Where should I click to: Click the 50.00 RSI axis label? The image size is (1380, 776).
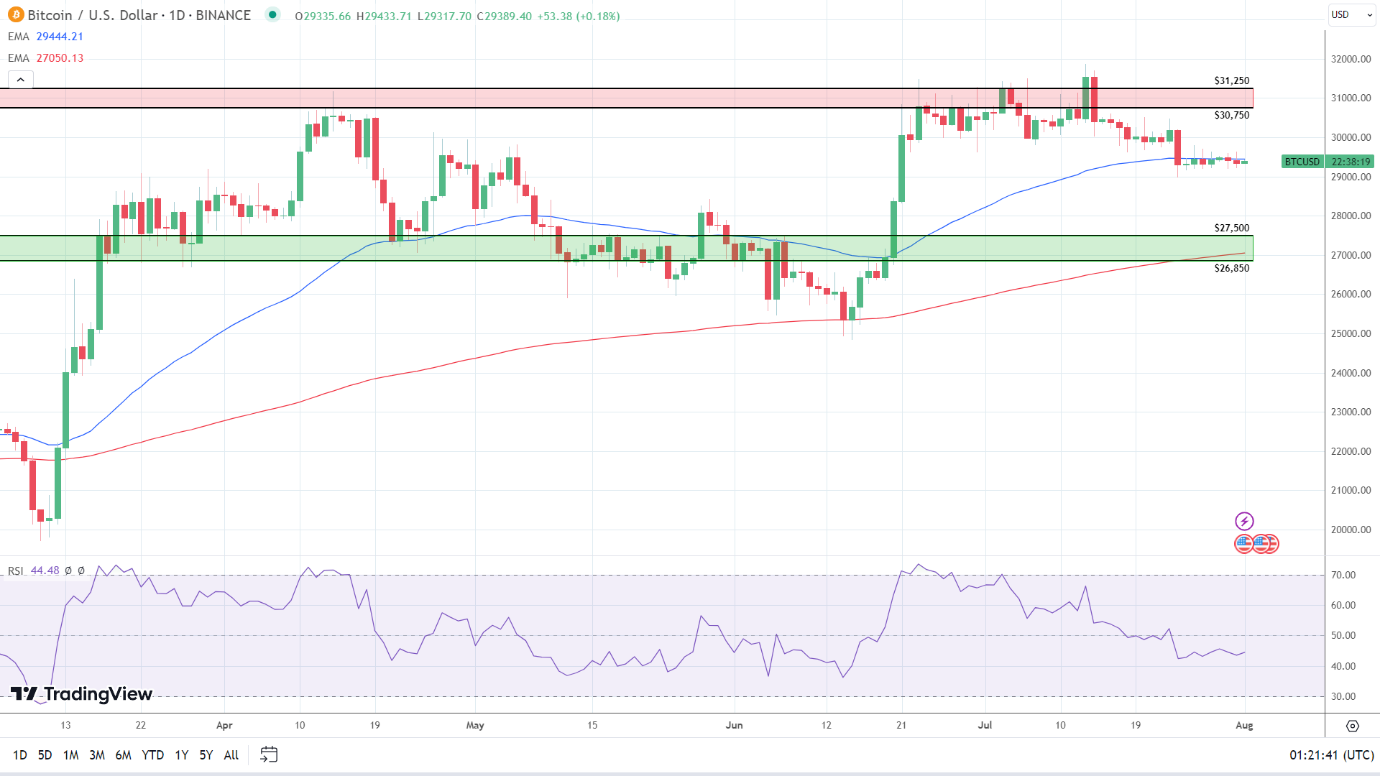1342,636
